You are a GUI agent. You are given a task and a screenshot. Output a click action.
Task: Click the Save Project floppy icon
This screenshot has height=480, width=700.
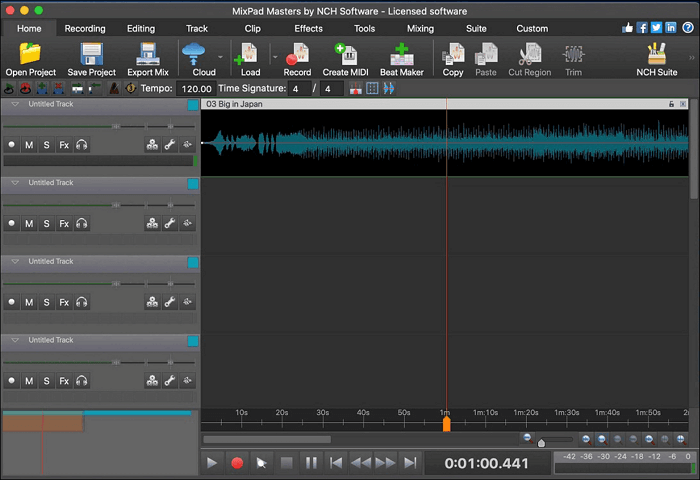pyautogui.click(x=92, y=54)
